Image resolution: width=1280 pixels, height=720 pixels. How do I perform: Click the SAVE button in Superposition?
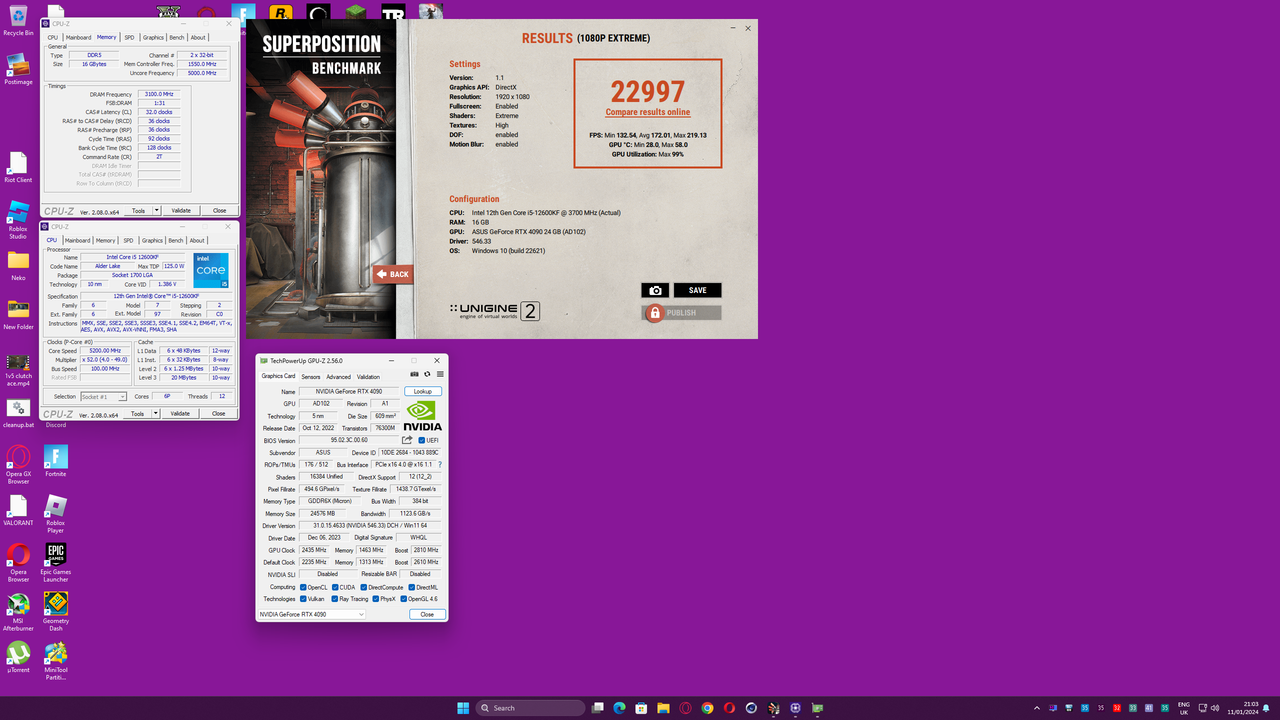click(x=698, y=290)
